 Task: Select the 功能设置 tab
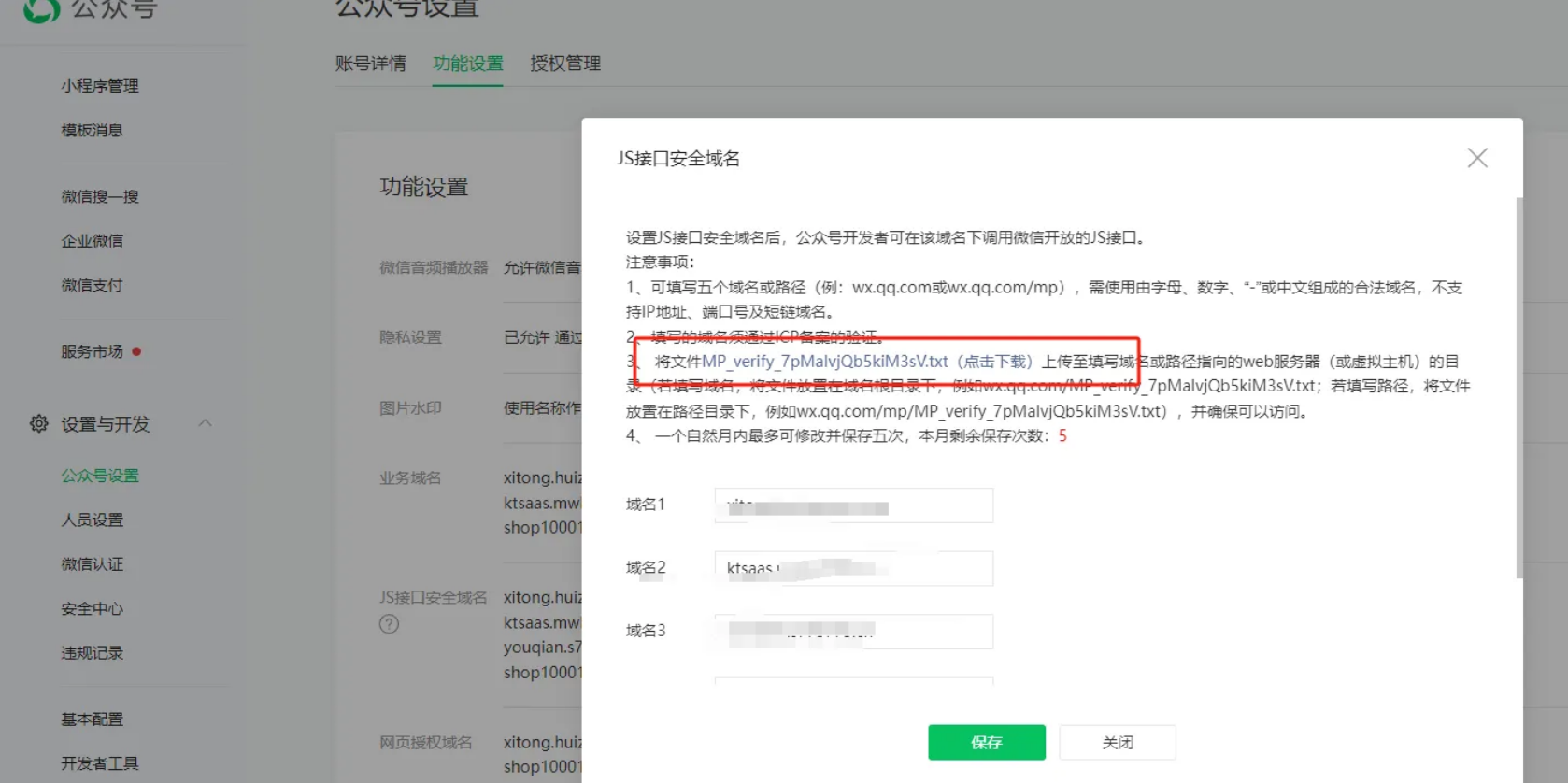(x=468, y=64)
